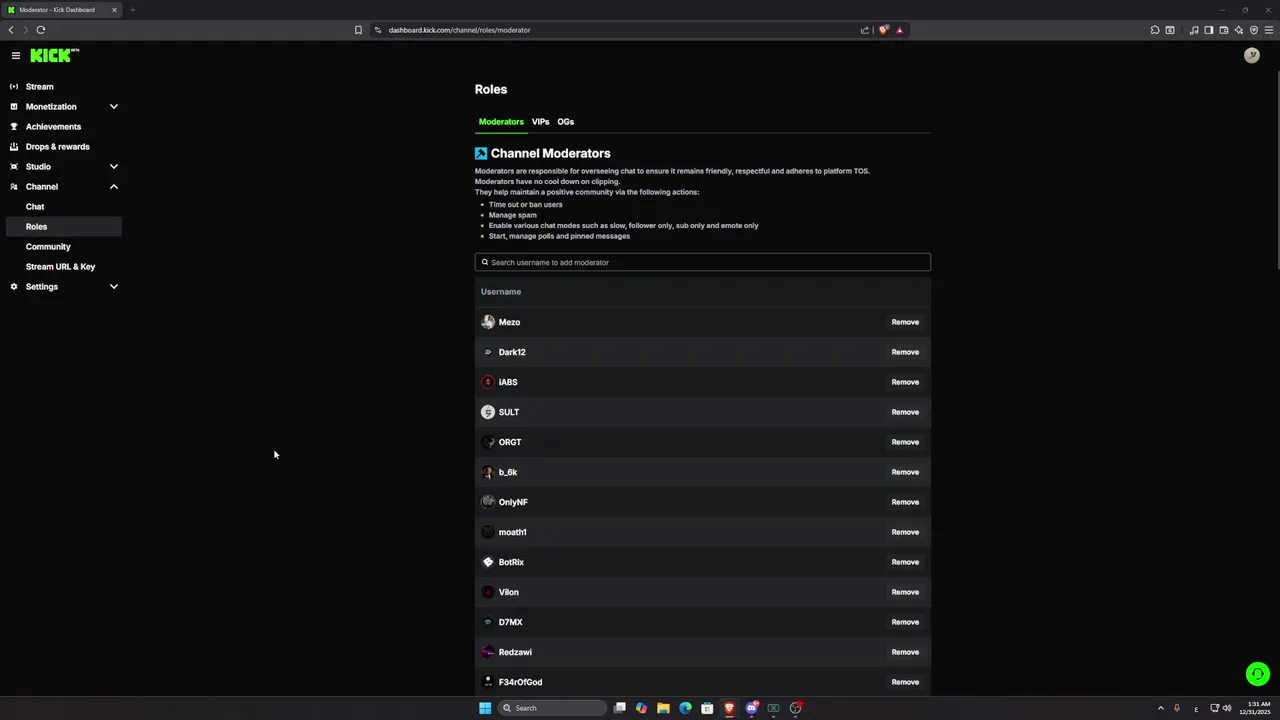
Task: Open Discord from the taskbar
Action: 751,708
